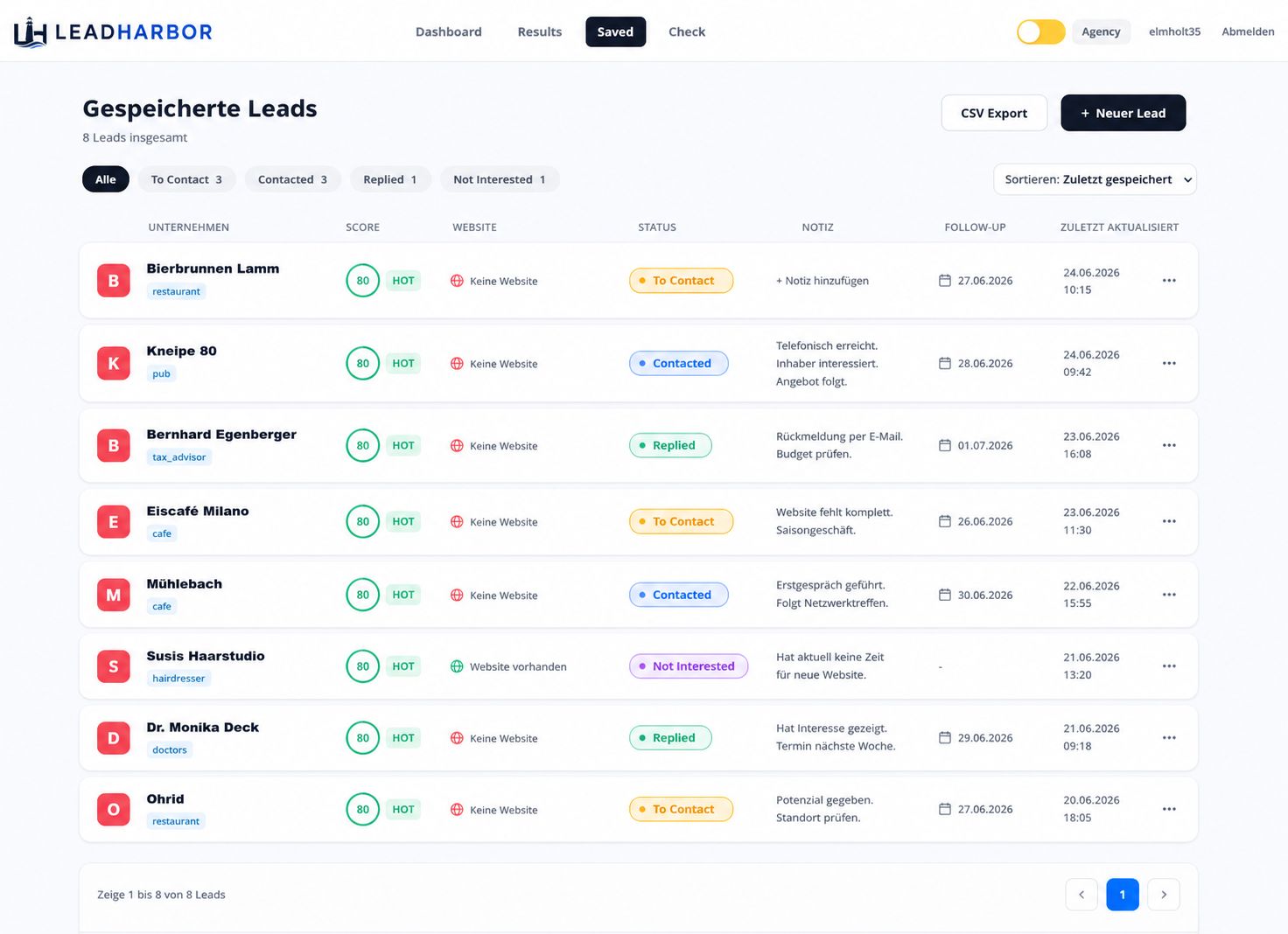
Task: Click calendar icon for Bierbrunnen Lamm follow-up
Action: [x=945, y=281]
